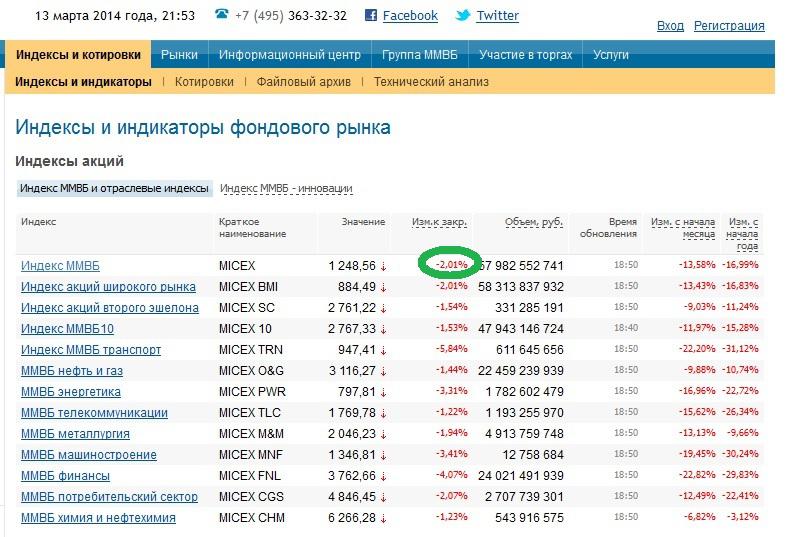This screenshot has height=537, width=788.
Task: Open ММВБ химия и нефтехимия link
Action: click(98, 518)
